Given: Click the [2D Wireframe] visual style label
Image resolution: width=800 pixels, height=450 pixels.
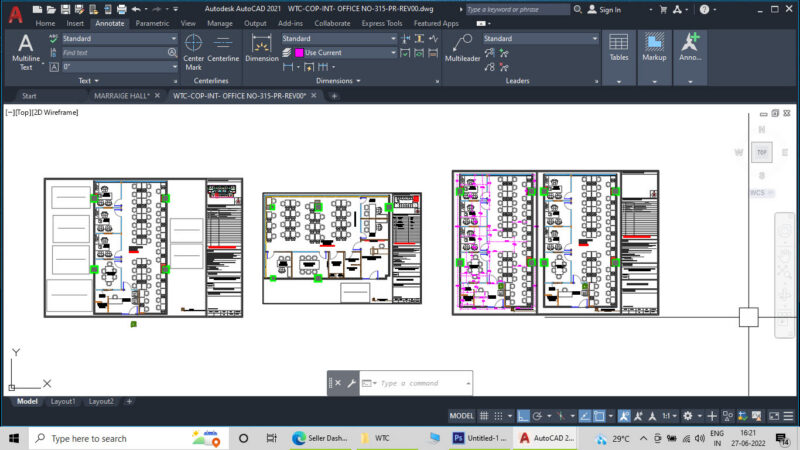Looking at the screenshot, I should pyautogui.click(x=55, y=112).
